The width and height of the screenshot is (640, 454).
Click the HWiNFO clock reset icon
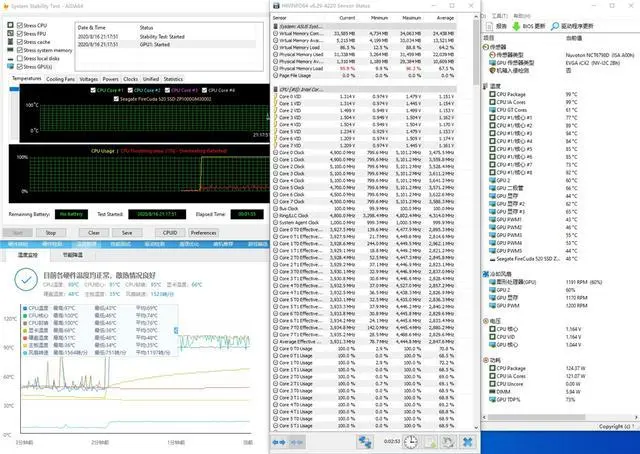click(x=411, y=442)
